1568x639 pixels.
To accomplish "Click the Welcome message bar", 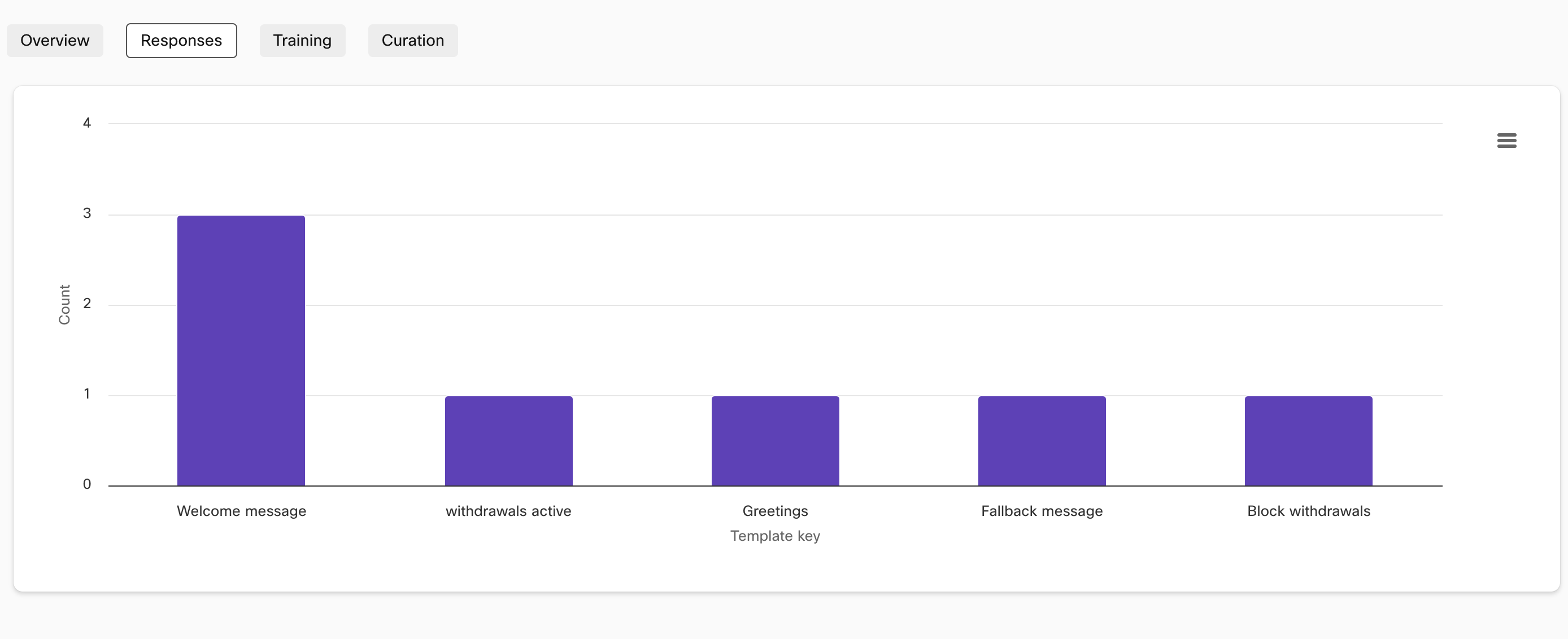I will tap(241, 351).
